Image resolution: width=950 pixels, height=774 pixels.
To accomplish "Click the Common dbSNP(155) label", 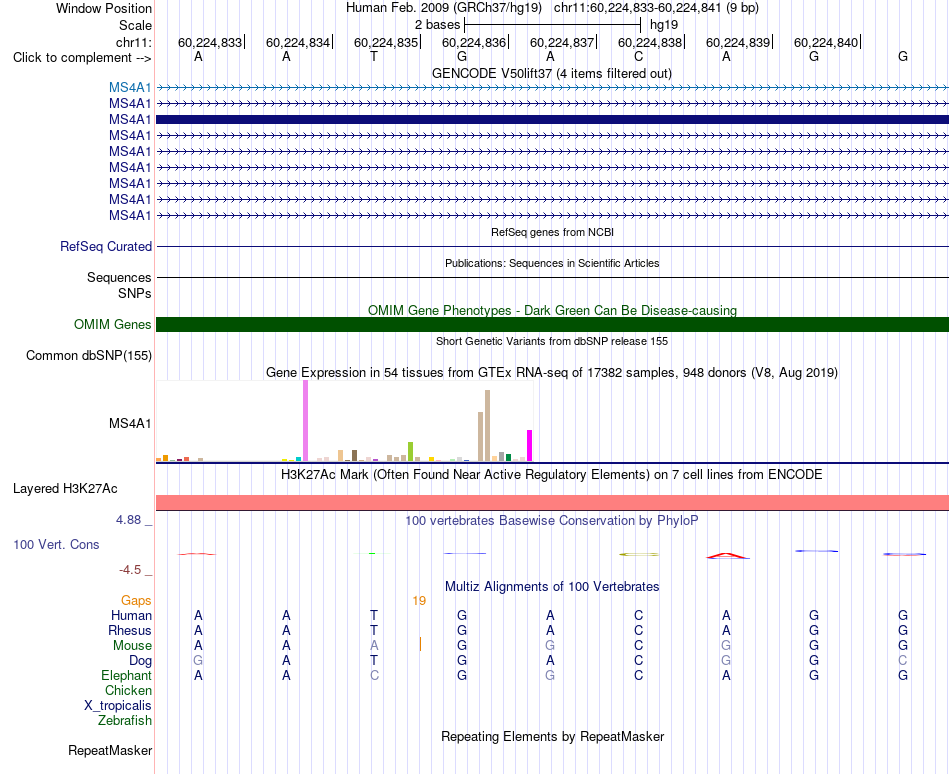I will click(88, 356).
